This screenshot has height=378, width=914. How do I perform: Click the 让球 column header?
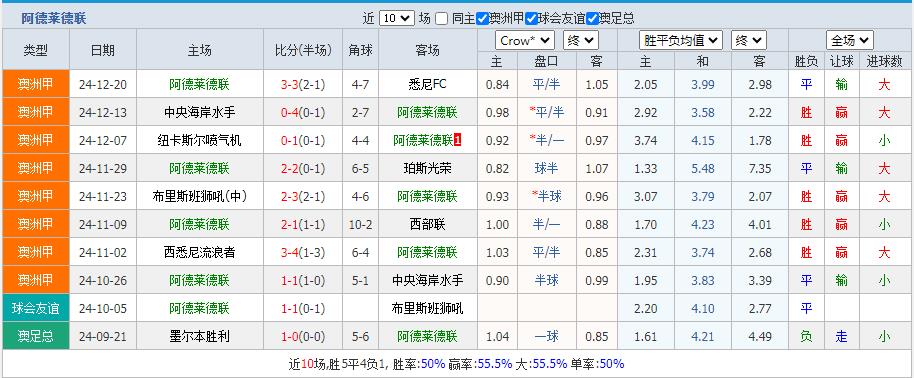(x=841, y=61)
